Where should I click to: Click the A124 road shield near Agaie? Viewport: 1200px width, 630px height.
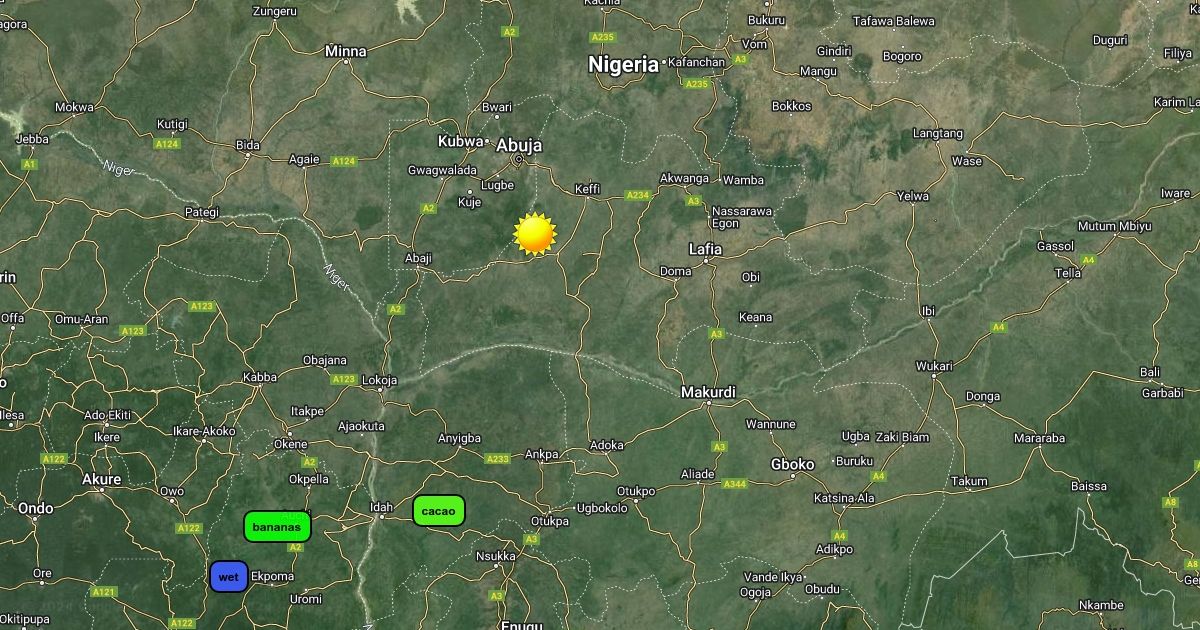coord(344,161)
